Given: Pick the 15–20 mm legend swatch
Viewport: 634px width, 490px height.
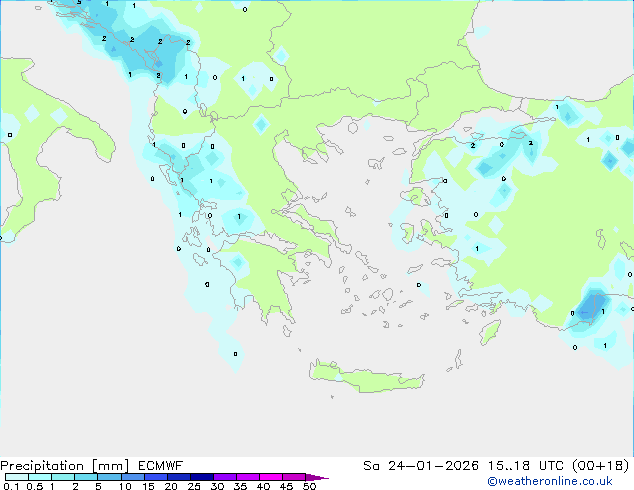Looking at the screenshot, I should 156,477.
